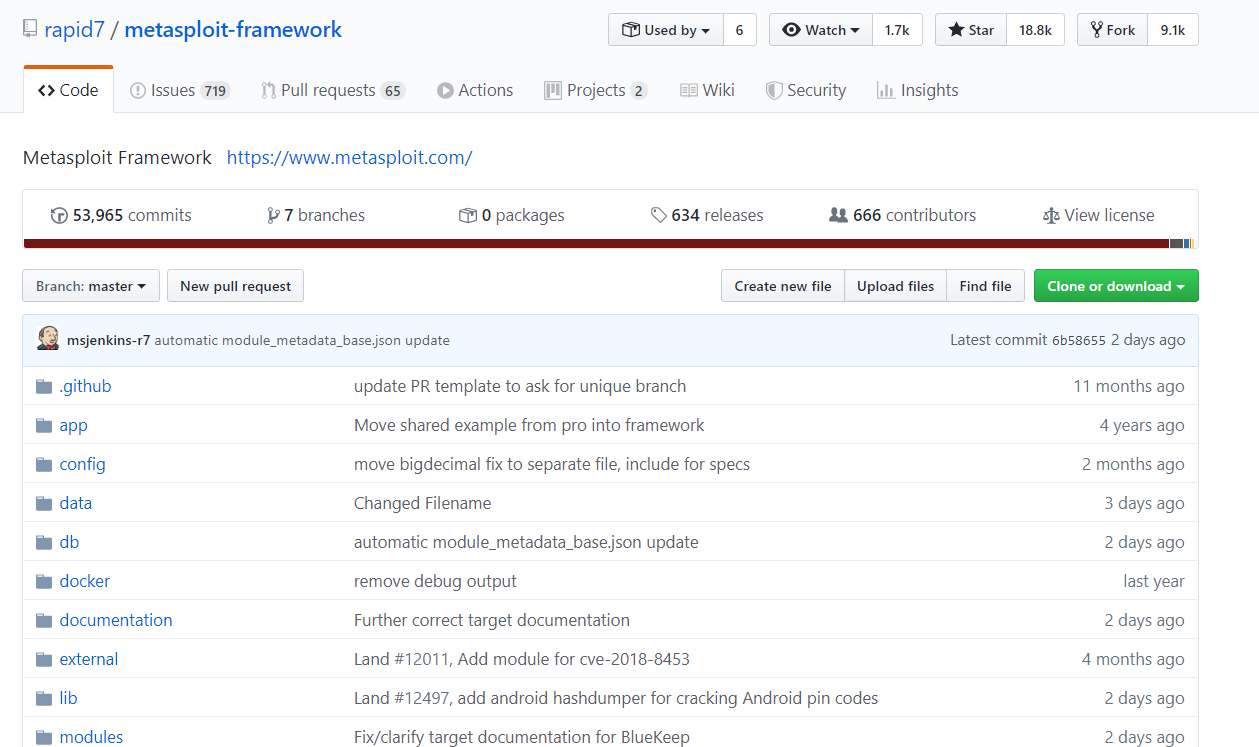Image resolution: width=1259 pixels, height=747 pixels.
Task: Open the 9.1k forks count
Action: click(1173, 30)
